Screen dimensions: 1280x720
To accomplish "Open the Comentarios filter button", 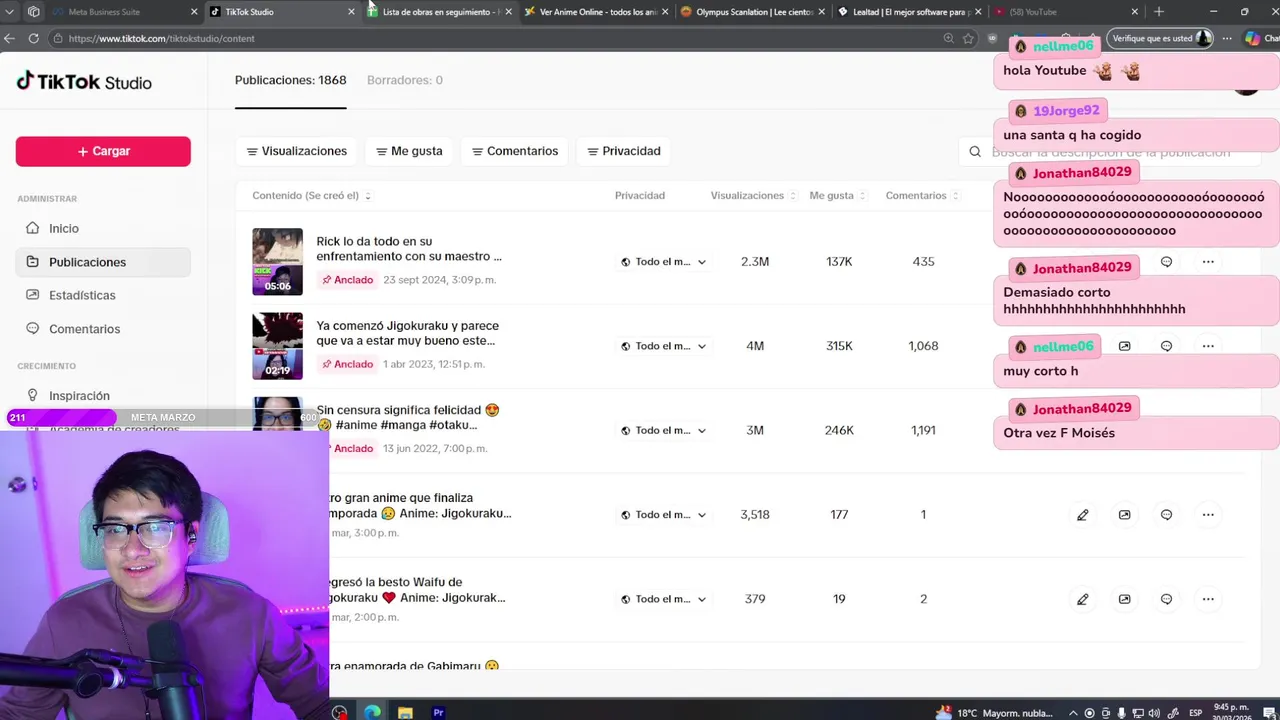I will (515, 151).
